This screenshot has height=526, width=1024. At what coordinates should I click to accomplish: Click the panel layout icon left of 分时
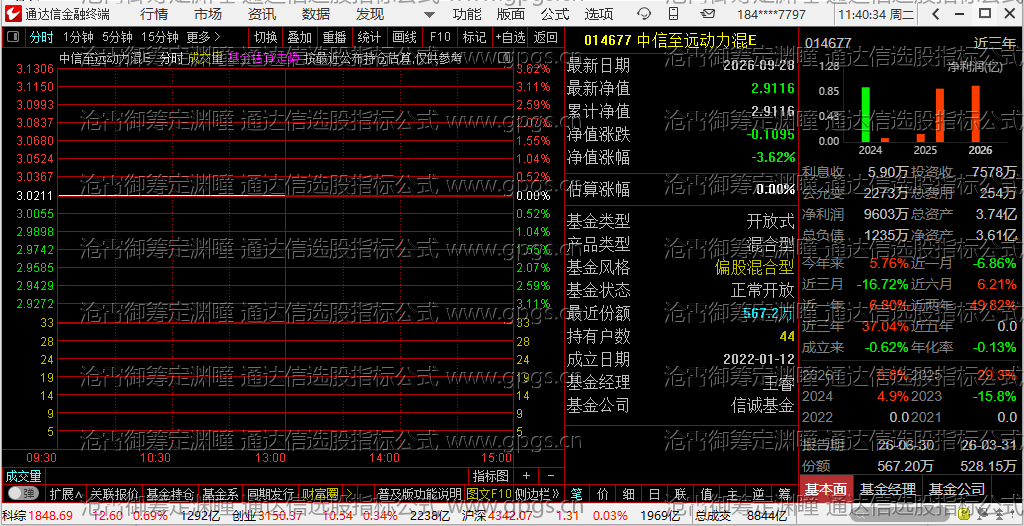[x=12, y=37]
